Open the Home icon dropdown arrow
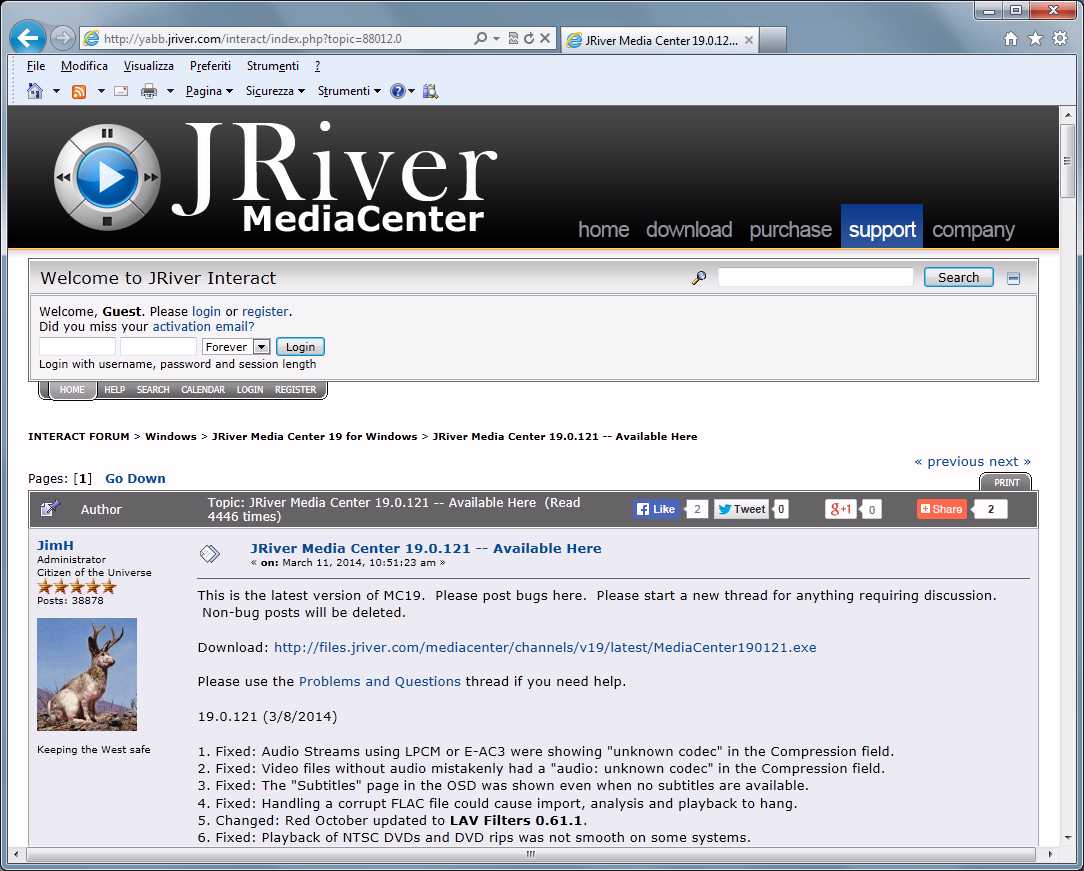 (x=56, y=91)
